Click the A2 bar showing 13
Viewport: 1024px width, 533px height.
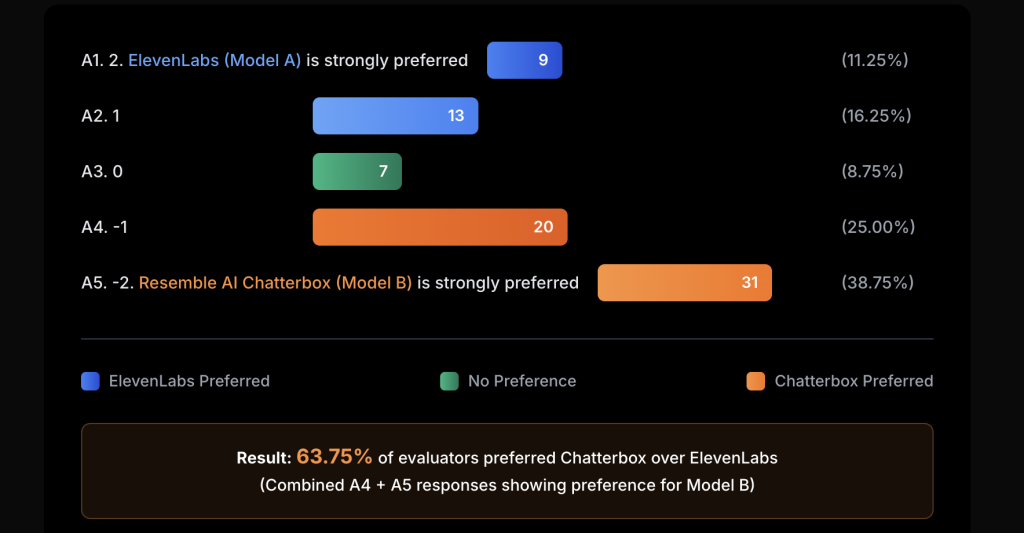point(395,116)
